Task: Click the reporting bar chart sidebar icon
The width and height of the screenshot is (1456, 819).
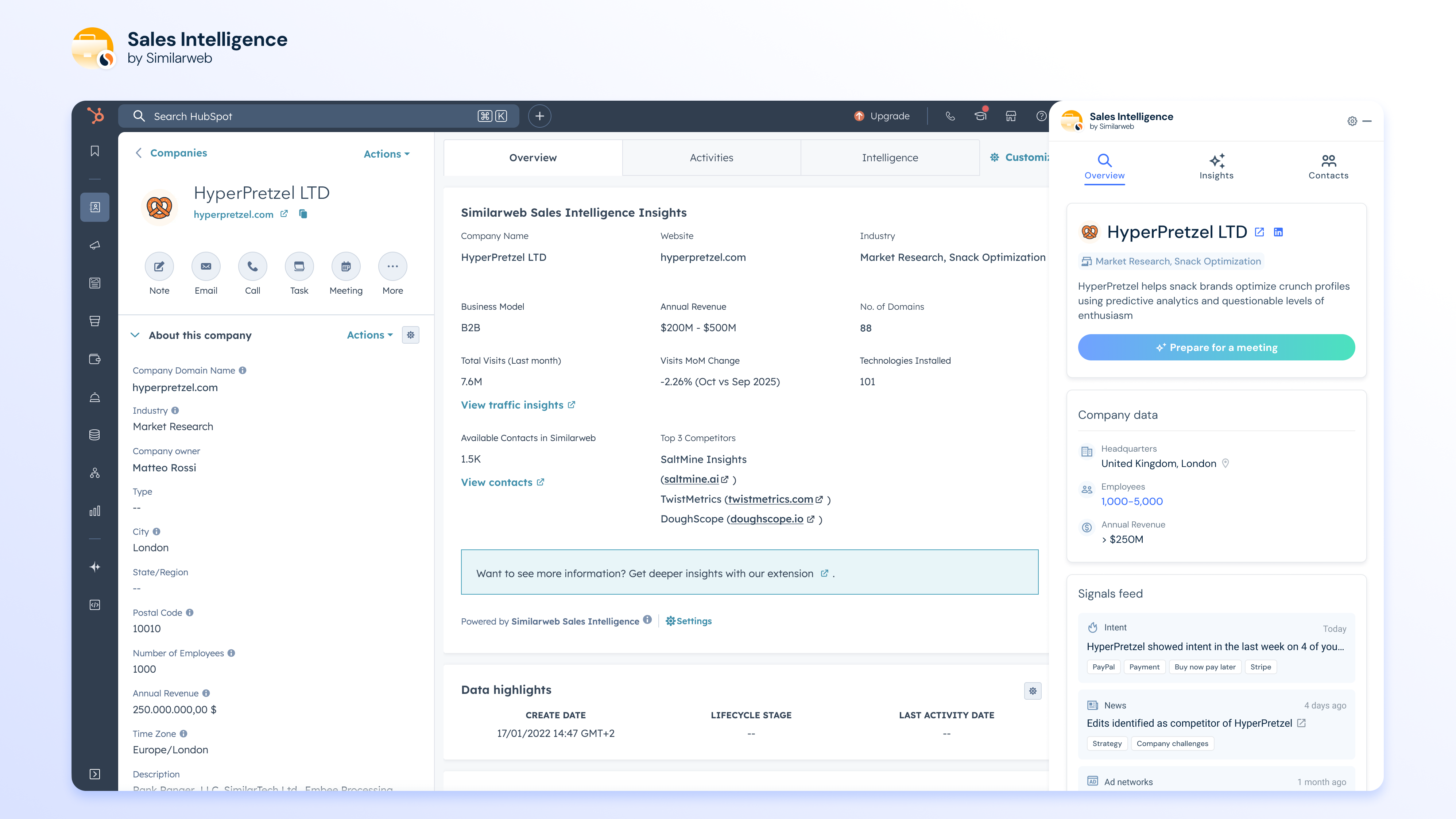Action: click(95, 511)
